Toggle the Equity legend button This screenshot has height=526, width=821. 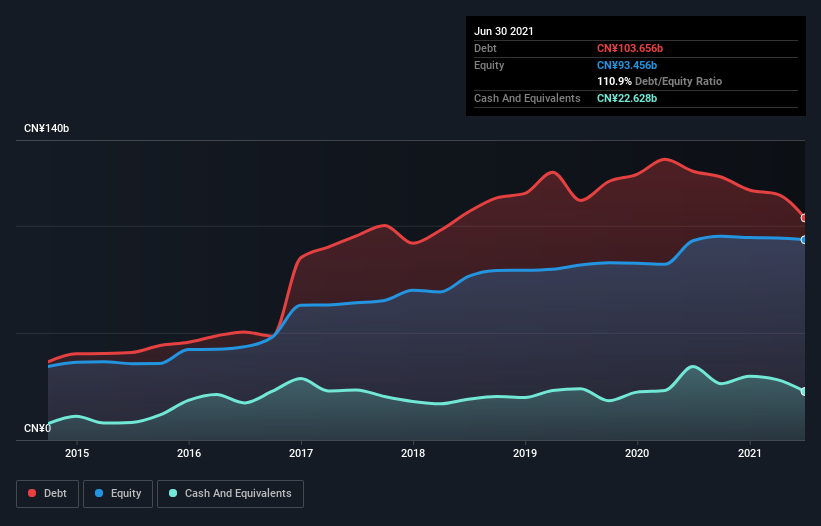[118, 494]
